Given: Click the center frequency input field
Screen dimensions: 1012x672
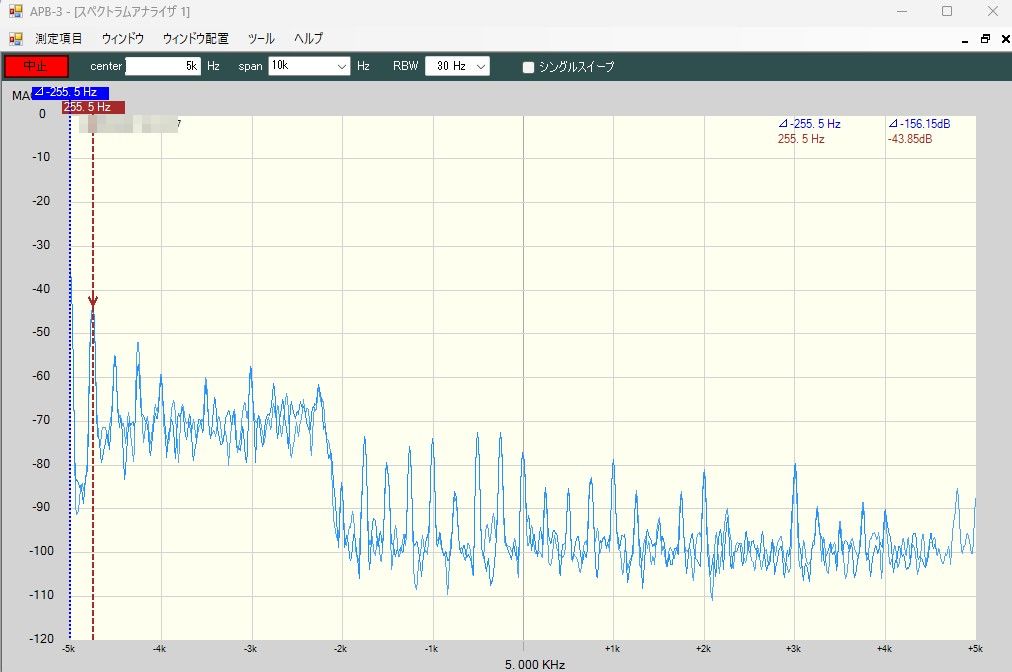Looking at the screenshot, I should 163,66.
